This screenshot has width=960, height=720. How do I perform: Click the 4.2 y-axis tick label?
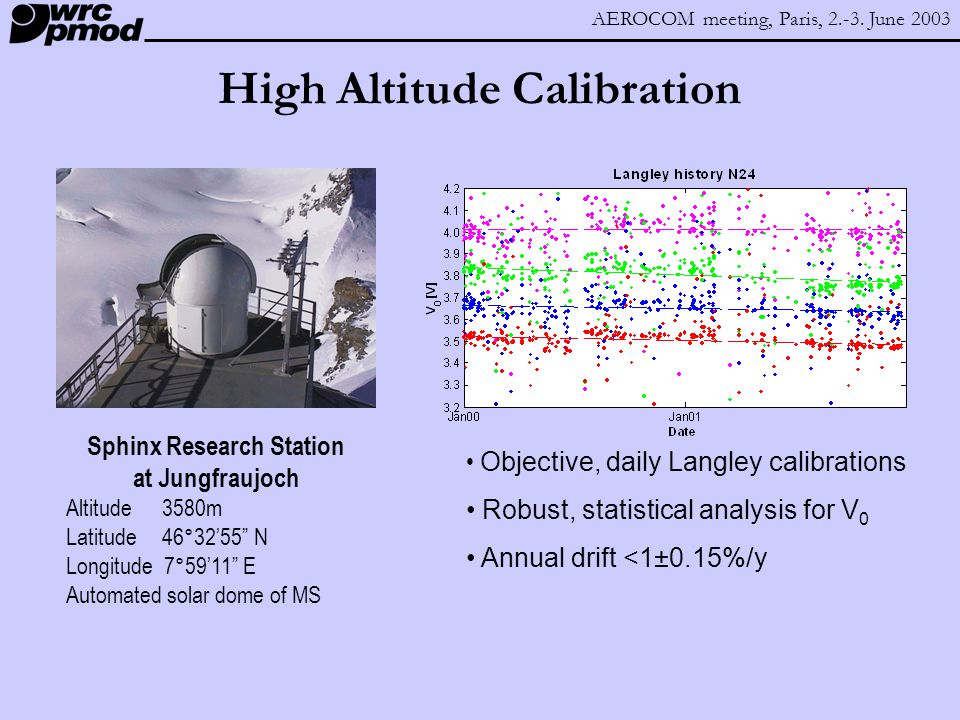tap(451, 189)
